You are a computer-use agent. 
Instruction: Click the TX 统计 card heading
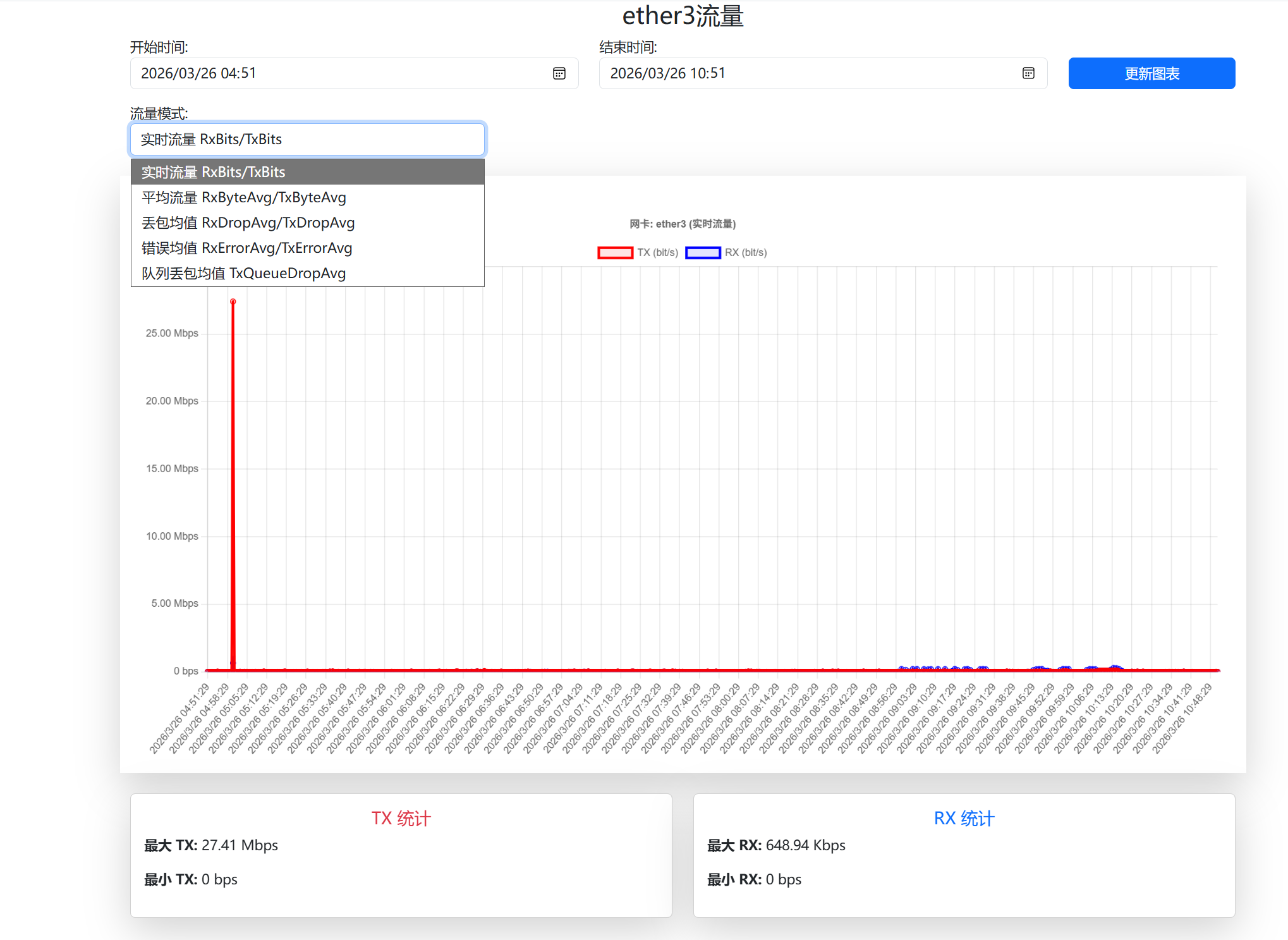[x=401, y=819]
